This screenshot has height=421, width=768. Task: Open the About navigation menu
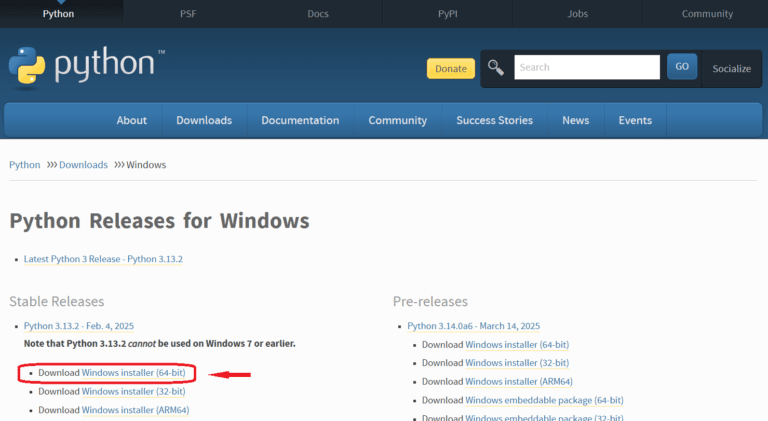point(132,120)
